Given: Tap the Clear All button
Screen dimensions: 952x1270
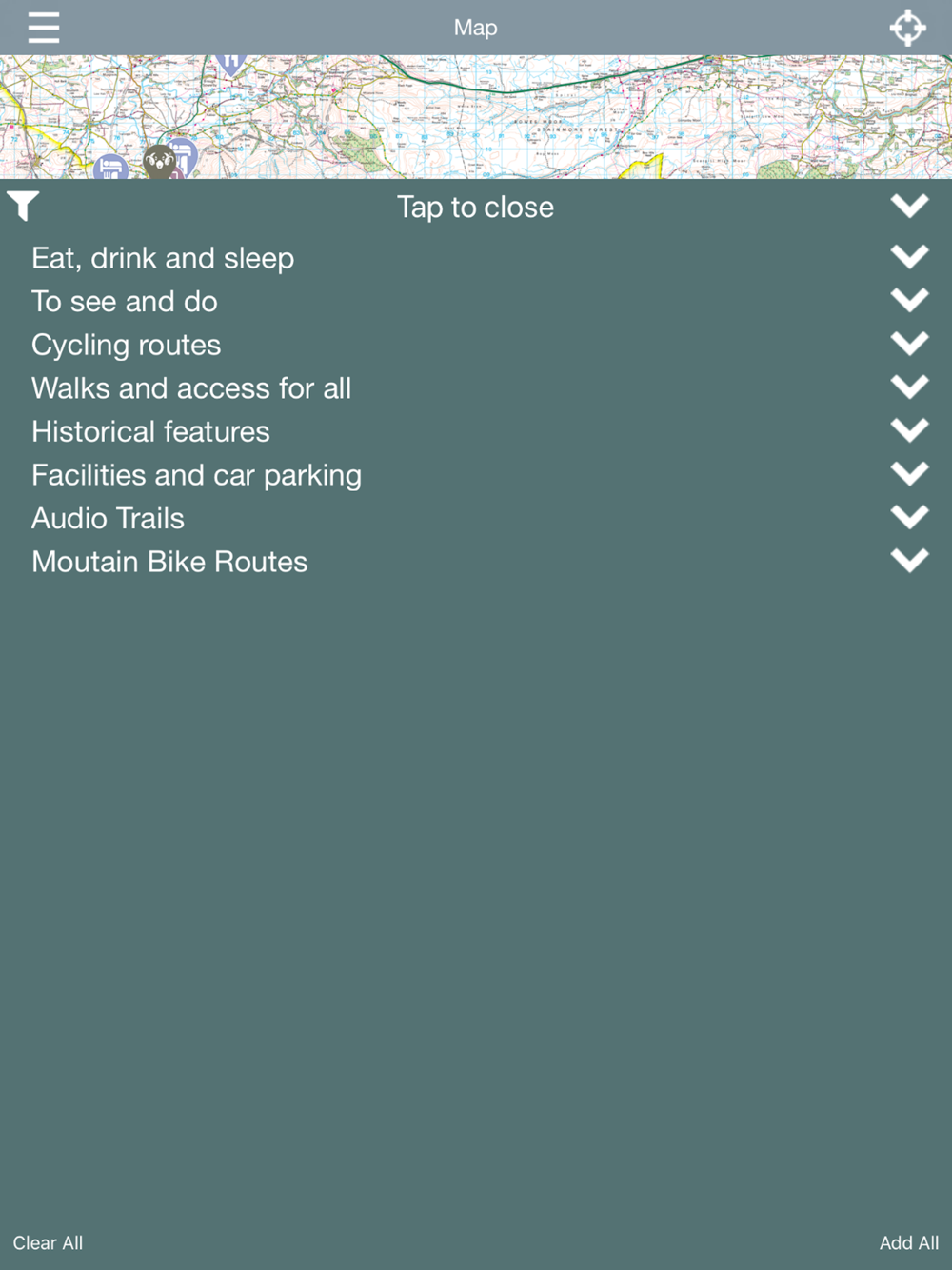Looking at the screenshot, I should 48,1242.
